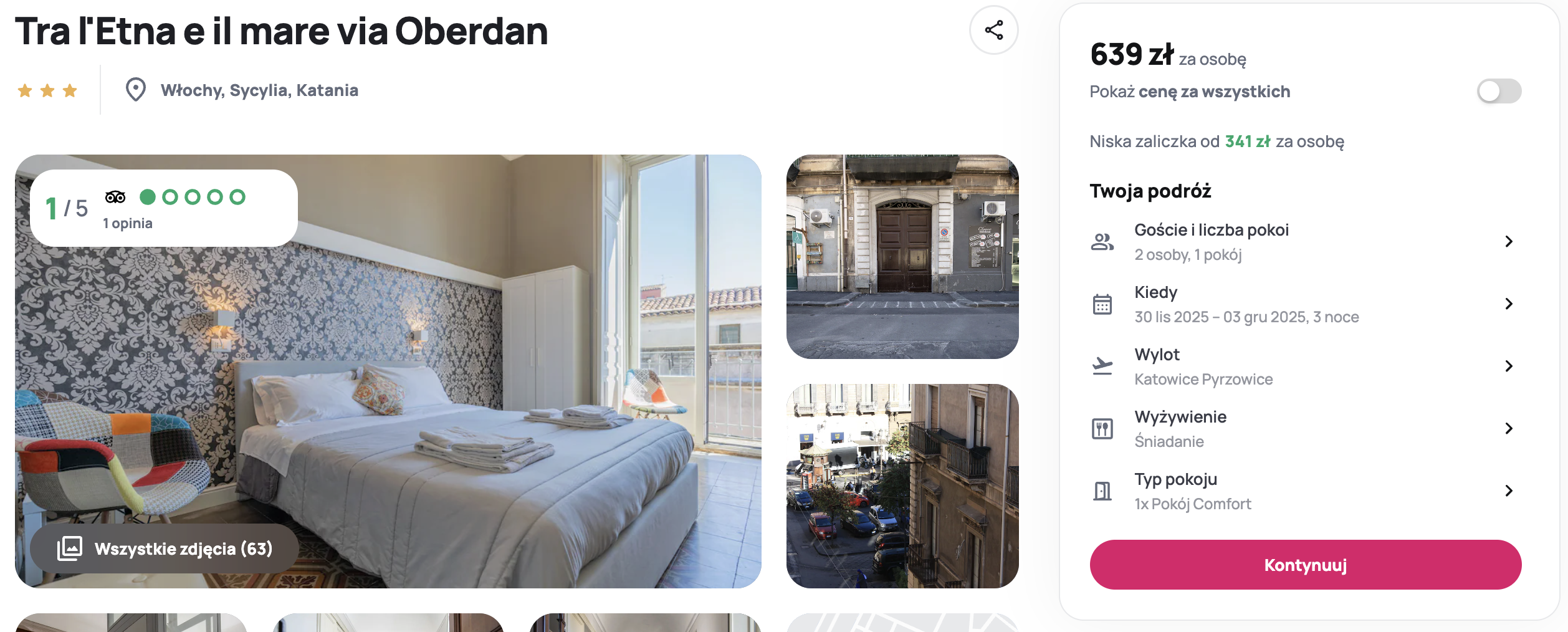The width and height of the screenshot is (1568, 632).
Task: Open Typ pokoju Pokój Comfort row
Action: click(1305, 491)
